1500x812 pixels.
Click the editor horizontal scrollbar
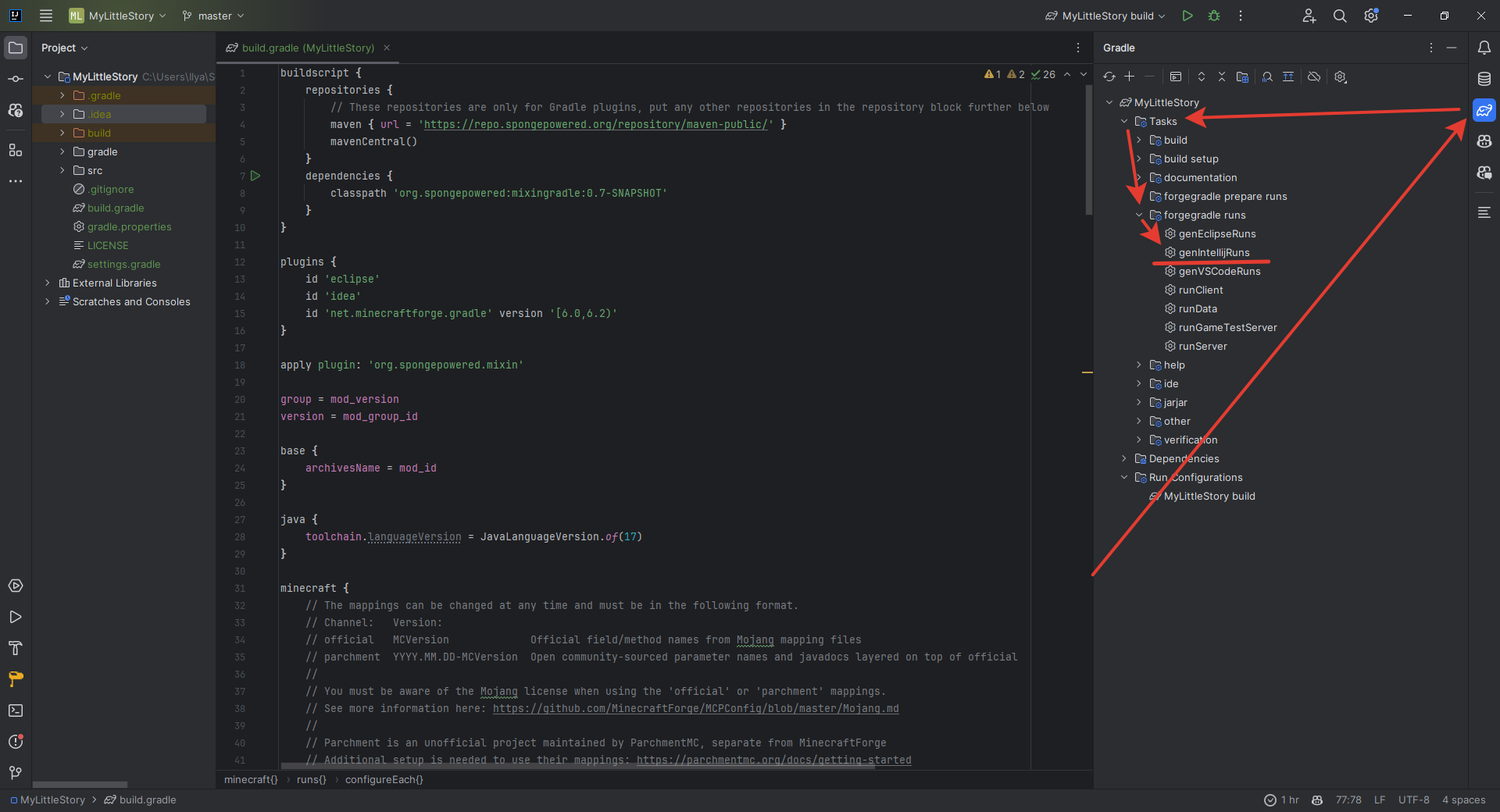point(578,765)
